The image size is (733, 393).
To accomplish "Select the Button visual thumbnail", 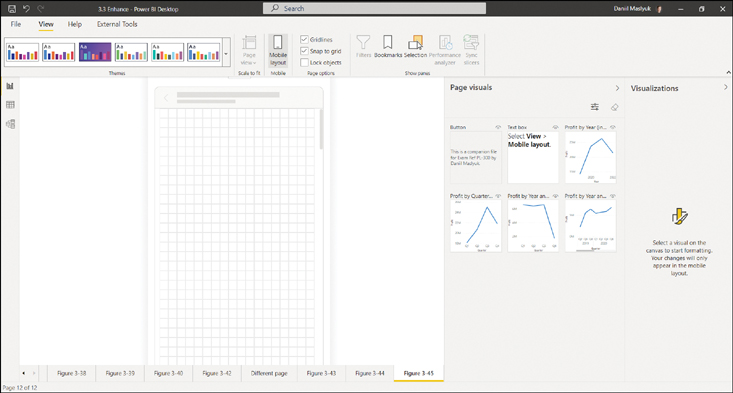I will click(x=475, y=157).
